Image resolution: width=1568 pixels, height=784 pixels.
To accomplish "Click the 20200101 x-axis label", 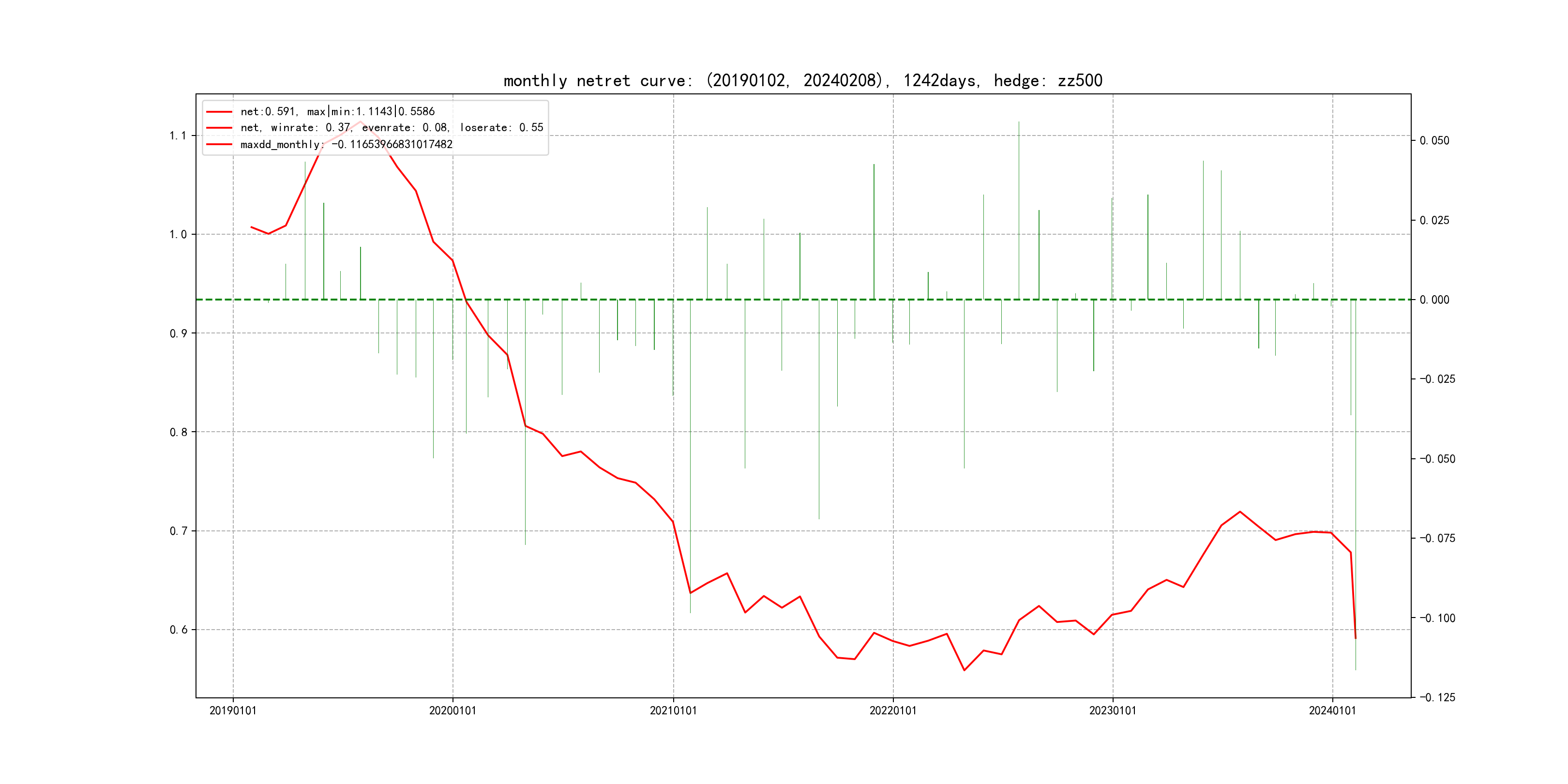I will pyautogui.click(x=452, y=710).
